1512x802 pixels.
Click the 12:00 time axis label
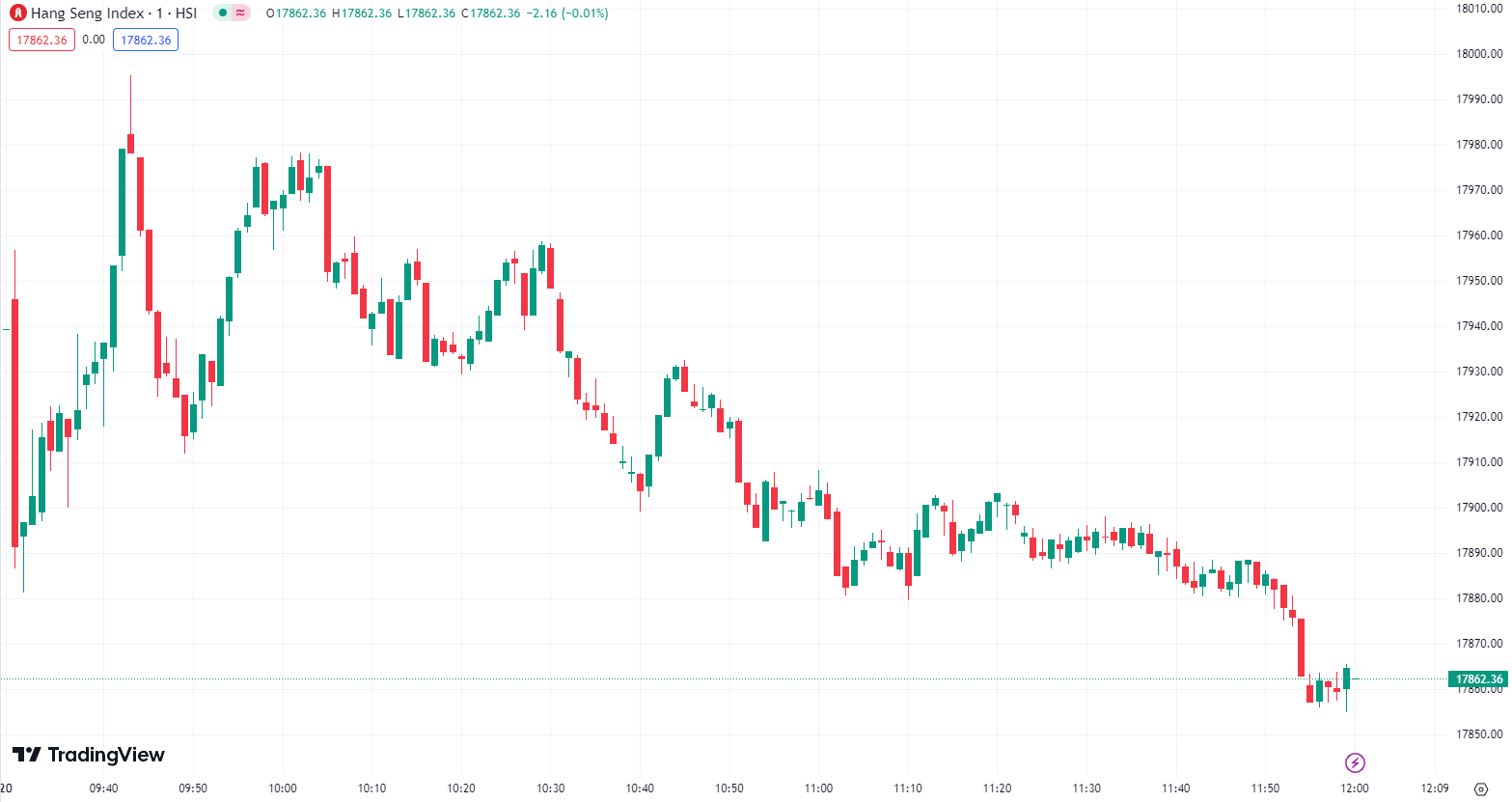coord(1354,788)
